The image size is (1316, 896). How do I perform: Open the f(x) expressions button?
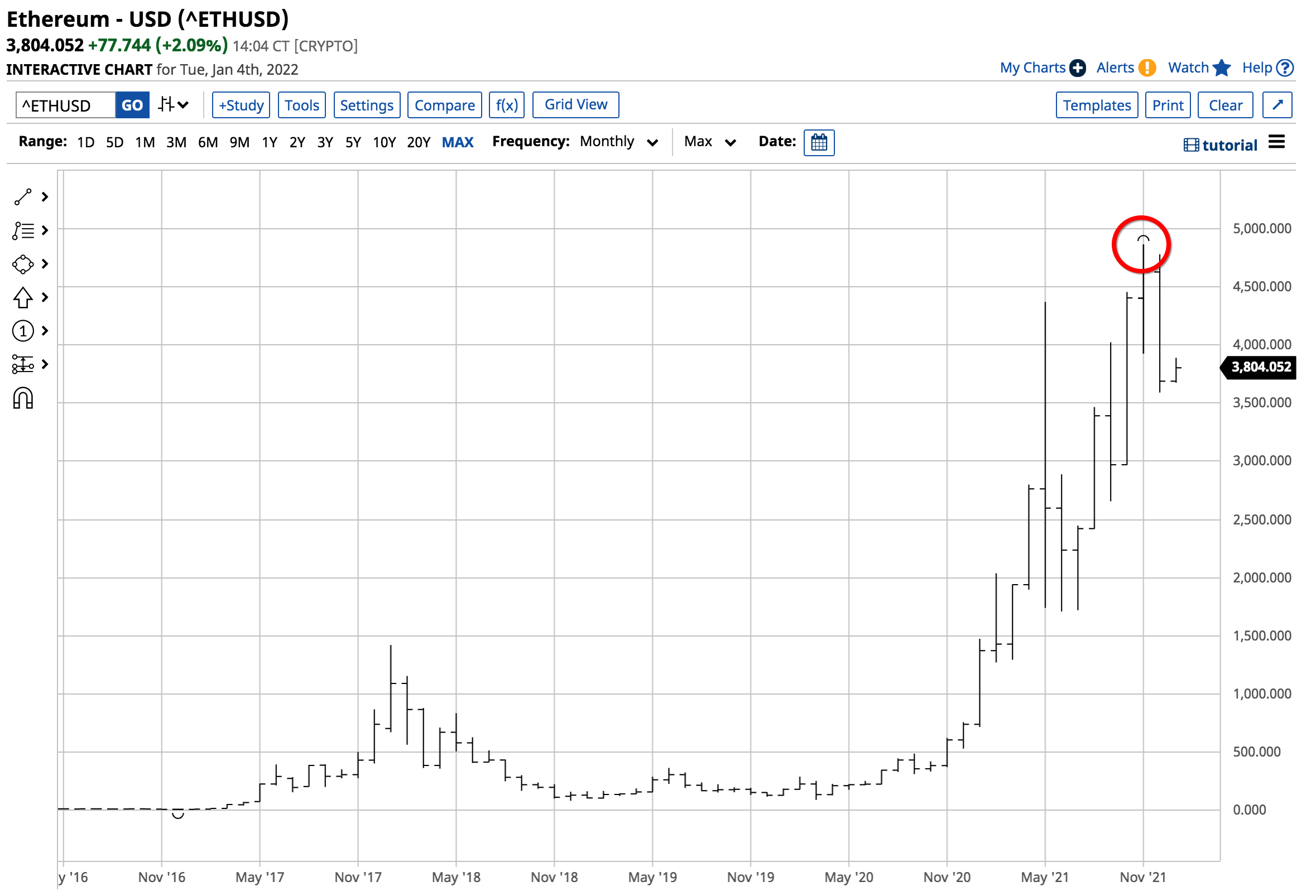click(x=507, y=105)
